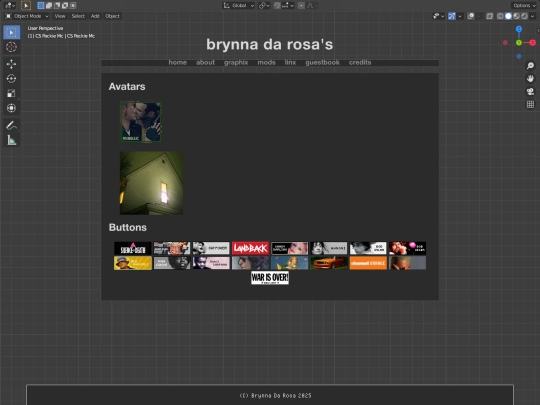The image size is (540, 405).
Task: Click the Silence=Death button image
Action: point(133,248)
